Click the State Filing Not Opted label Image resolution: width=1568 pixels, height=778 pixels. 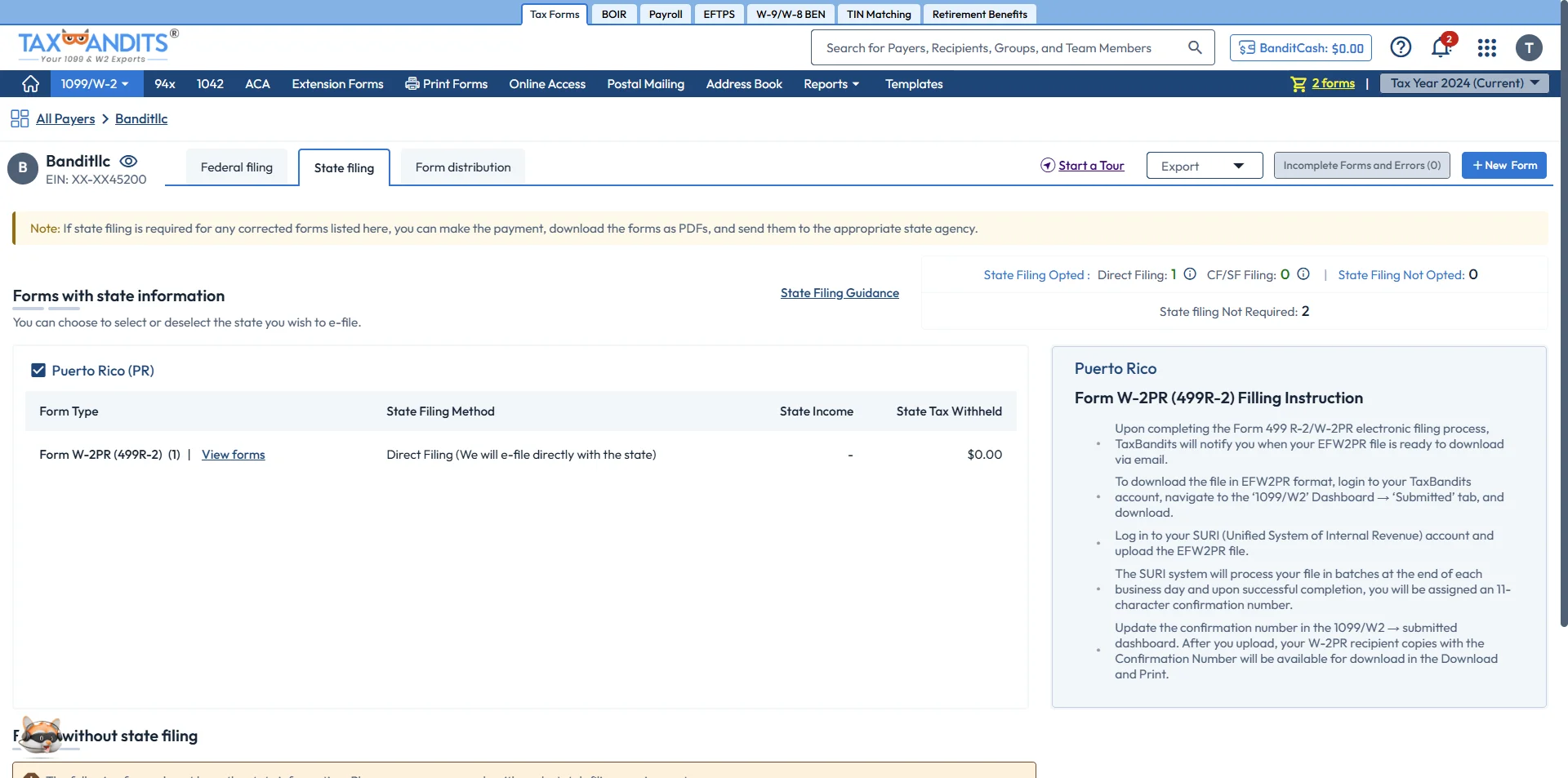tap(1401, 275)
